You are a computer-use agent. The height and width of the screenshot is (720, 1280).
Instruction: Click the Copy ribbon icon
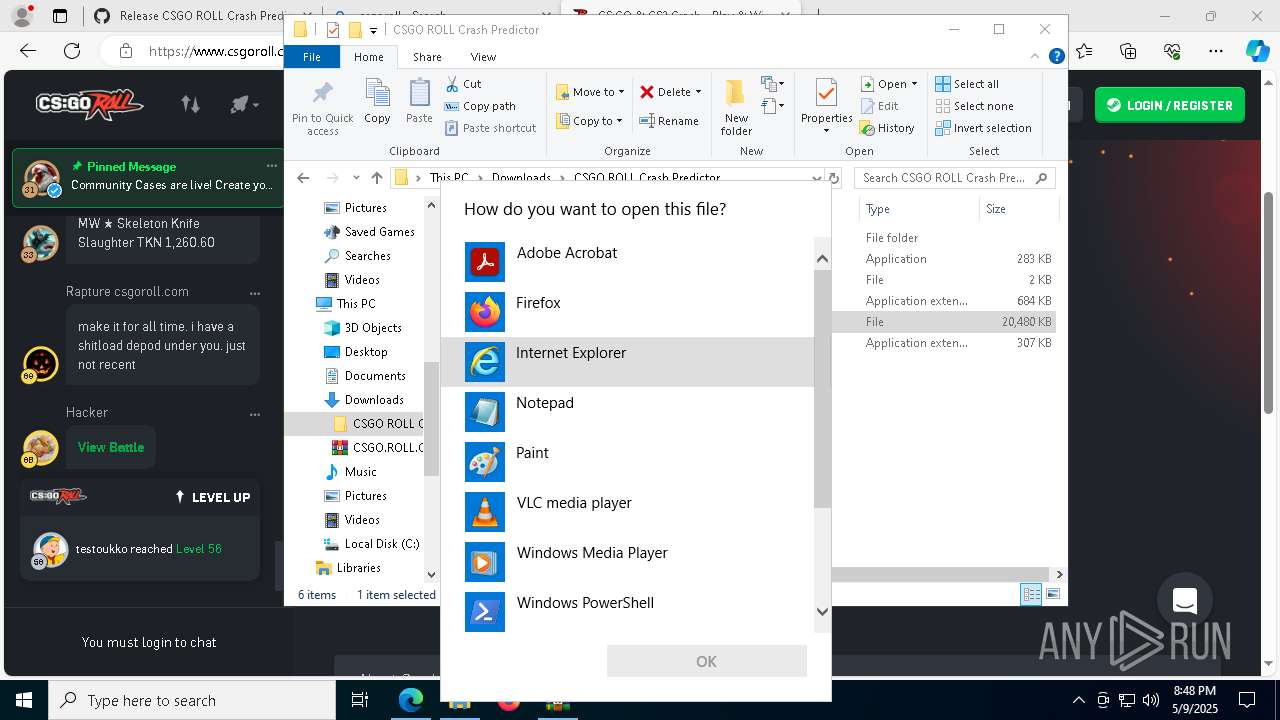(x=377, y=102)
